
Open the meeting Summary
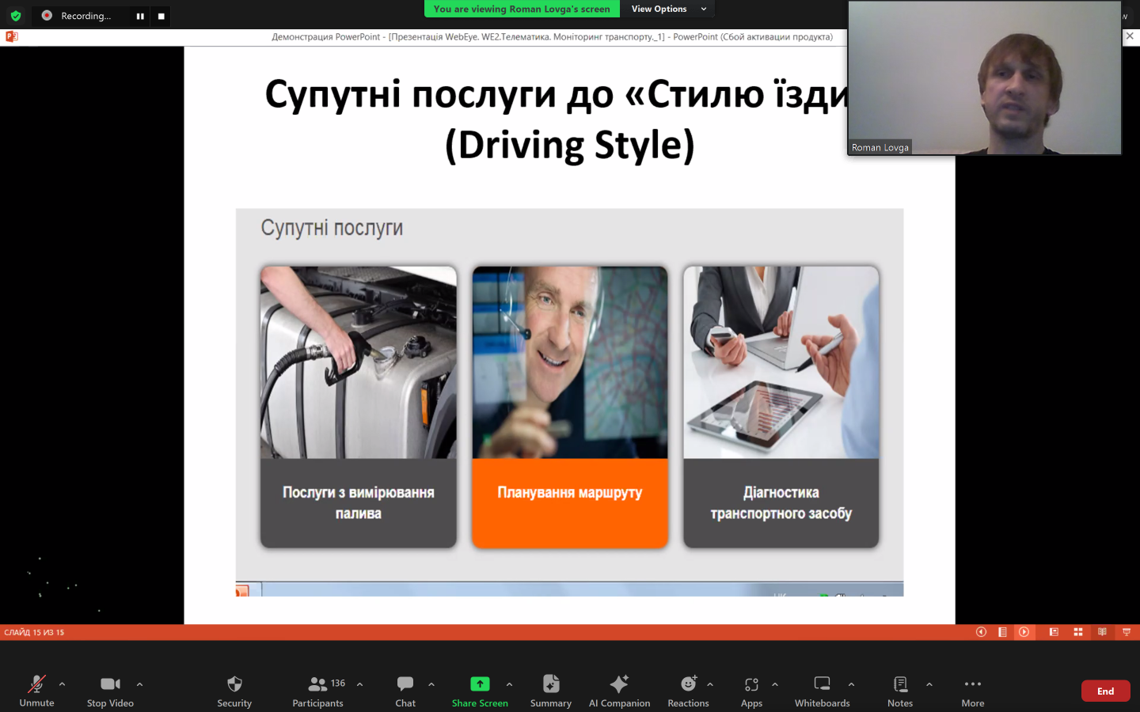[x=550, y=690]
